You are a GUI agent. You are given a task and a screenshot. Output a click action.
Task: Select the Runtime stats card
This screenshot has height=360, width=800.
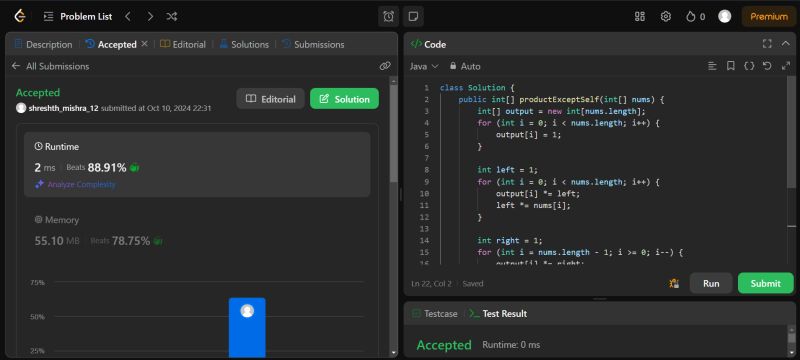197,165
